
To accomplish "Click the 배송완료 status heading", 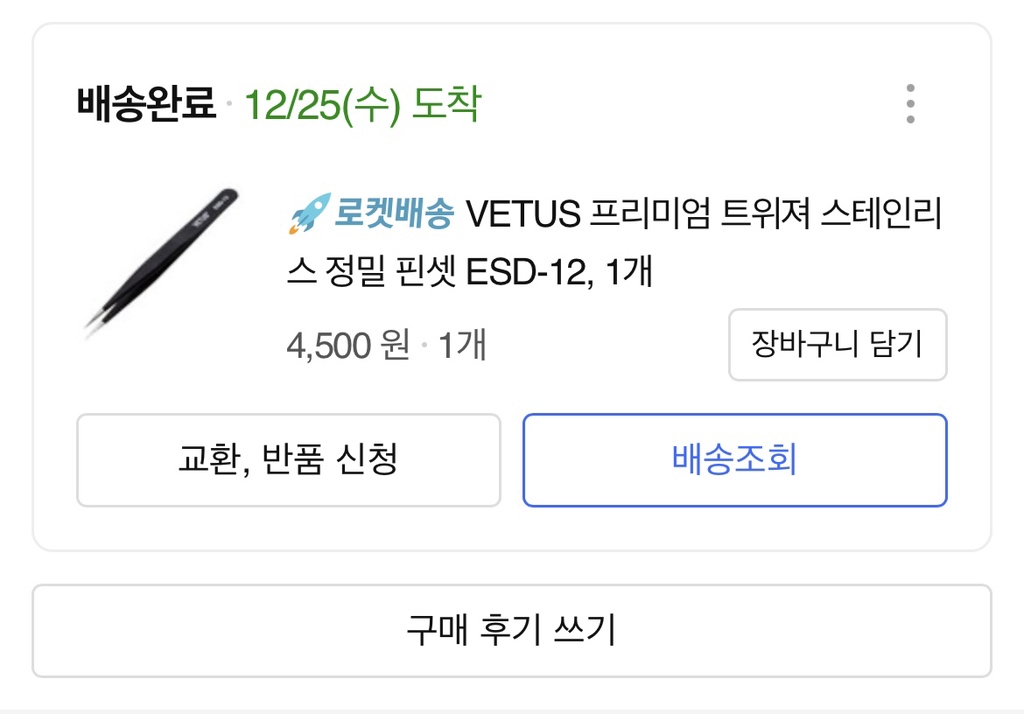I will tap(146, 104).
